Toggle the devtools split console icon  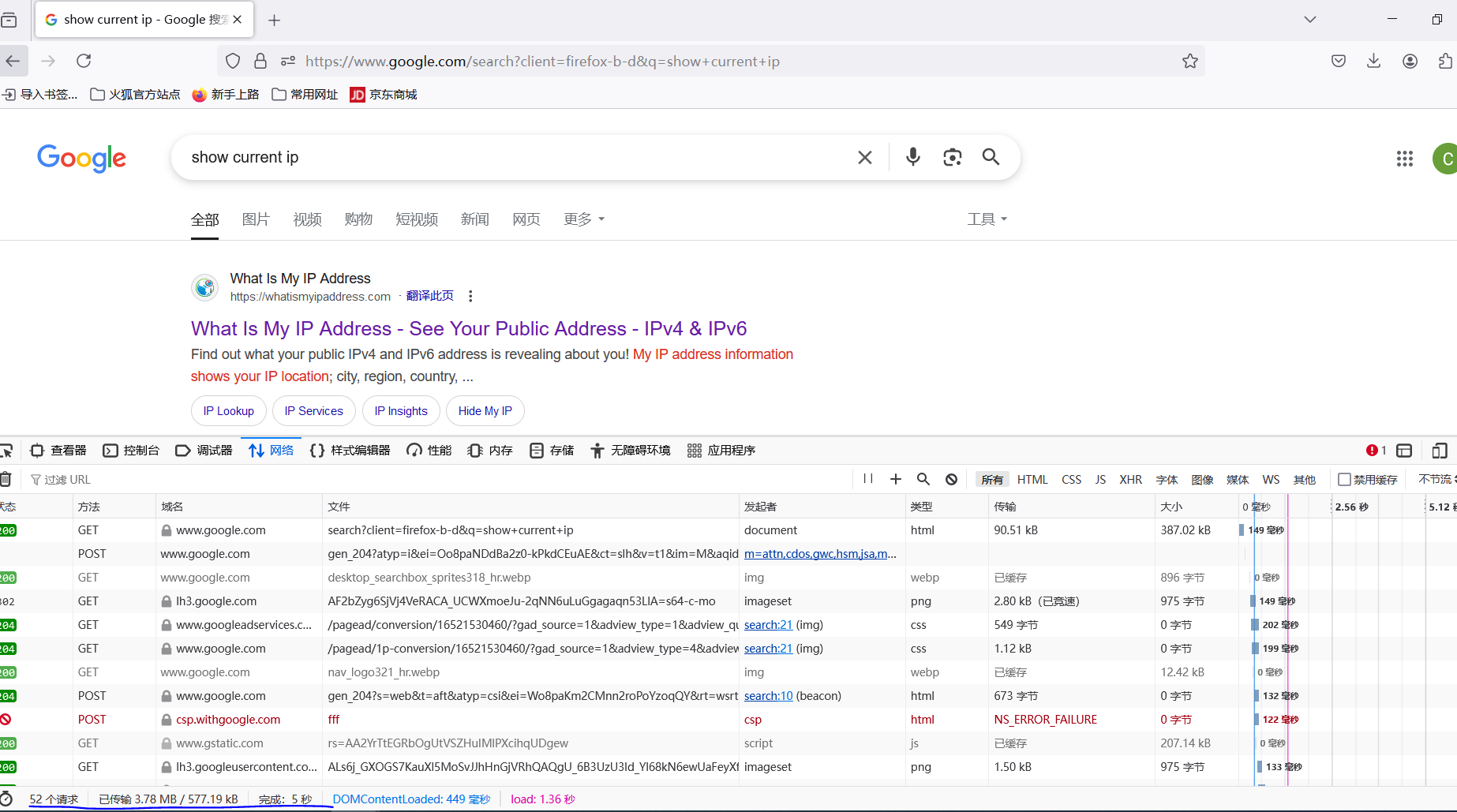(x=1404, y=451)
